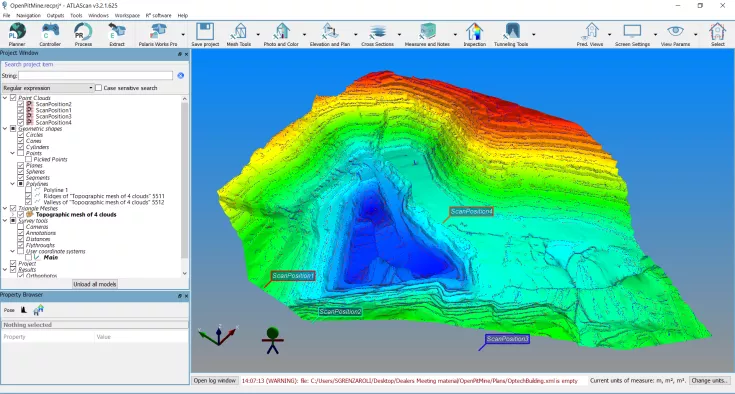Open the Workspace menu
Screen dimensions: 735x394
tap(128, 15)
